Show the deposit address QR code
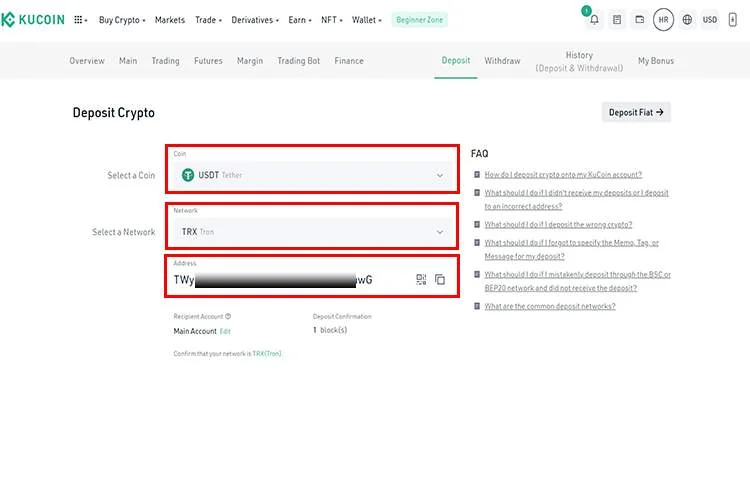The width and height of the screenshot is (750, 500). coord(421,279)
